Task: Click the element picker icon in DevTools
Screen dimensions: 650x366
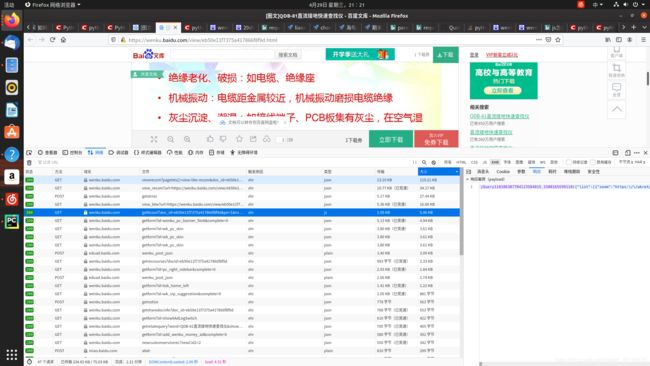Action: 29,153
